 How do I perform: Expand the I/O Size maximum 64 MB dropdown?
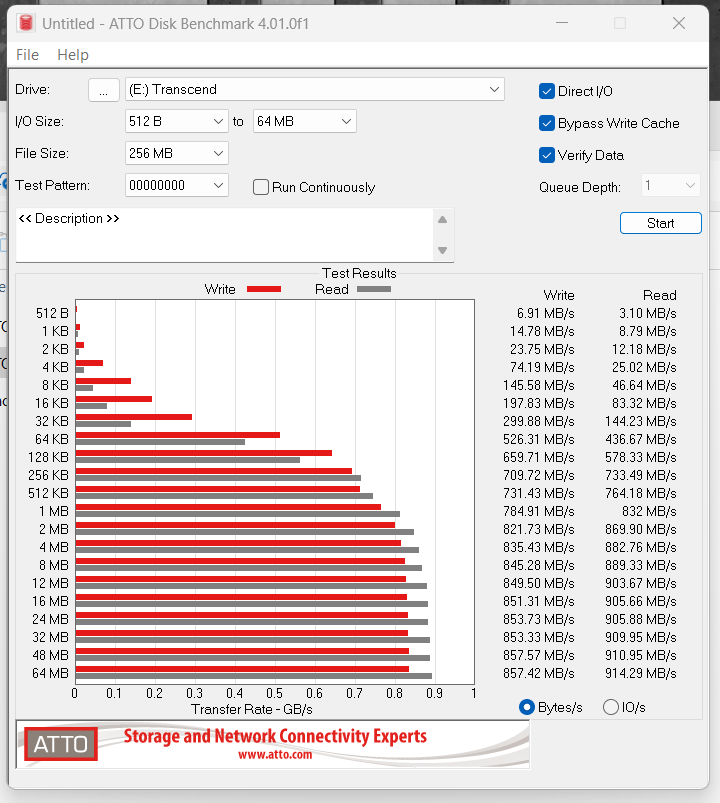tap(304, 121)
